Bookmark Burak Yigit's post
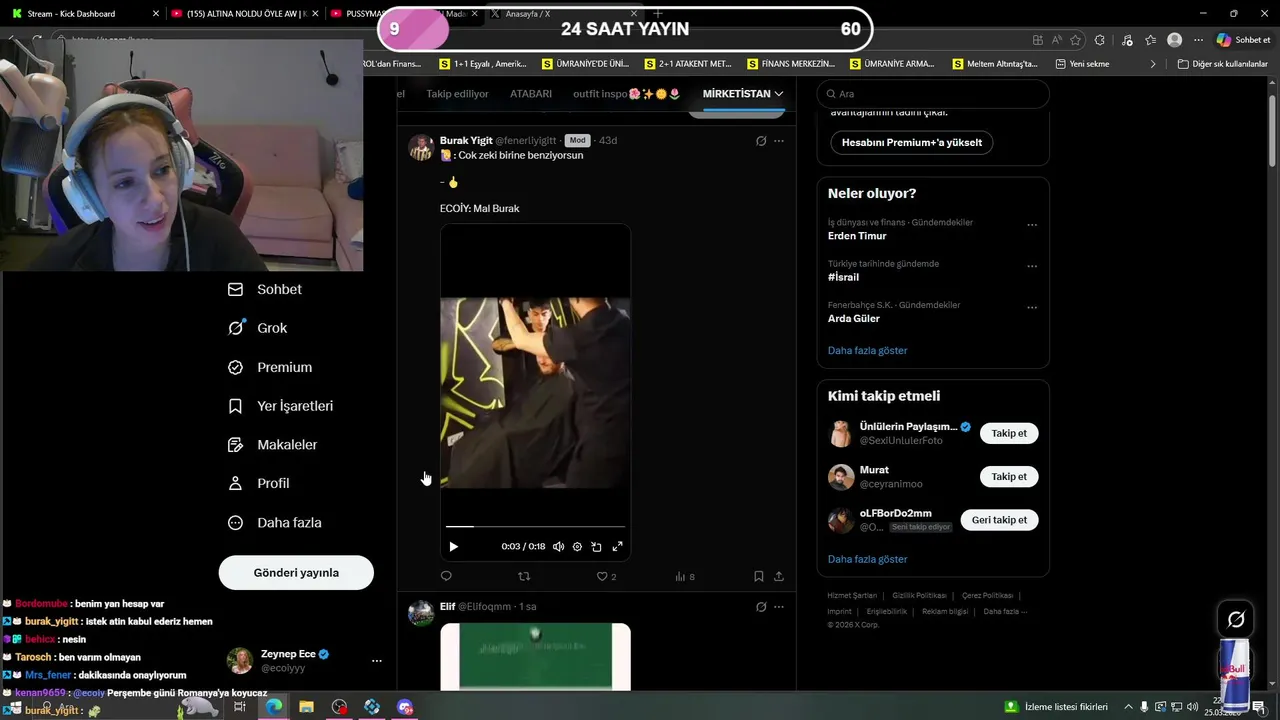Viewport: 1280px width, 720px height. coord(758,576)
